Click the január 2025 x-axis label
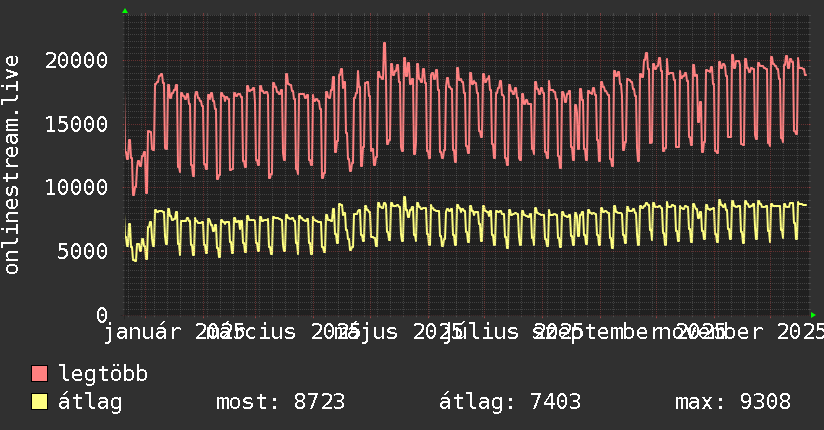This screenshot has width=824, height=430. click(174, 332)
